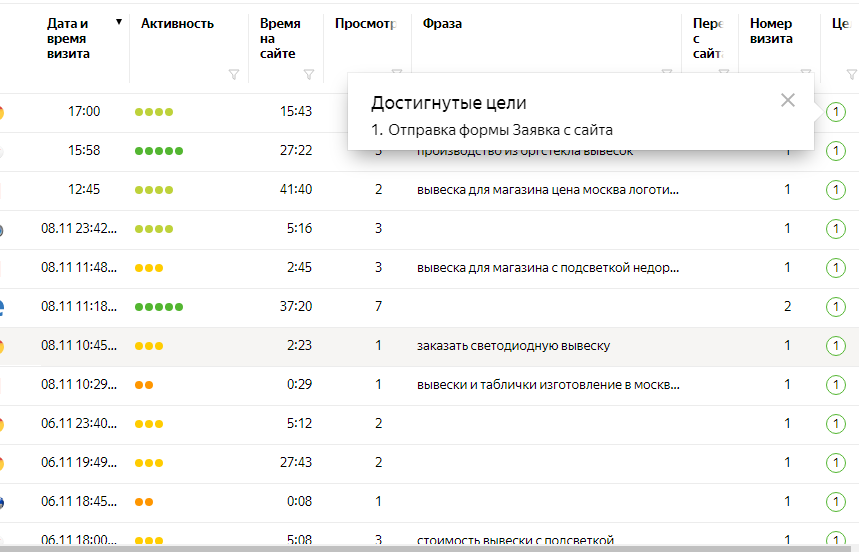Open the Время на сайте column filter
859x552 pixels.
point(309,74)
